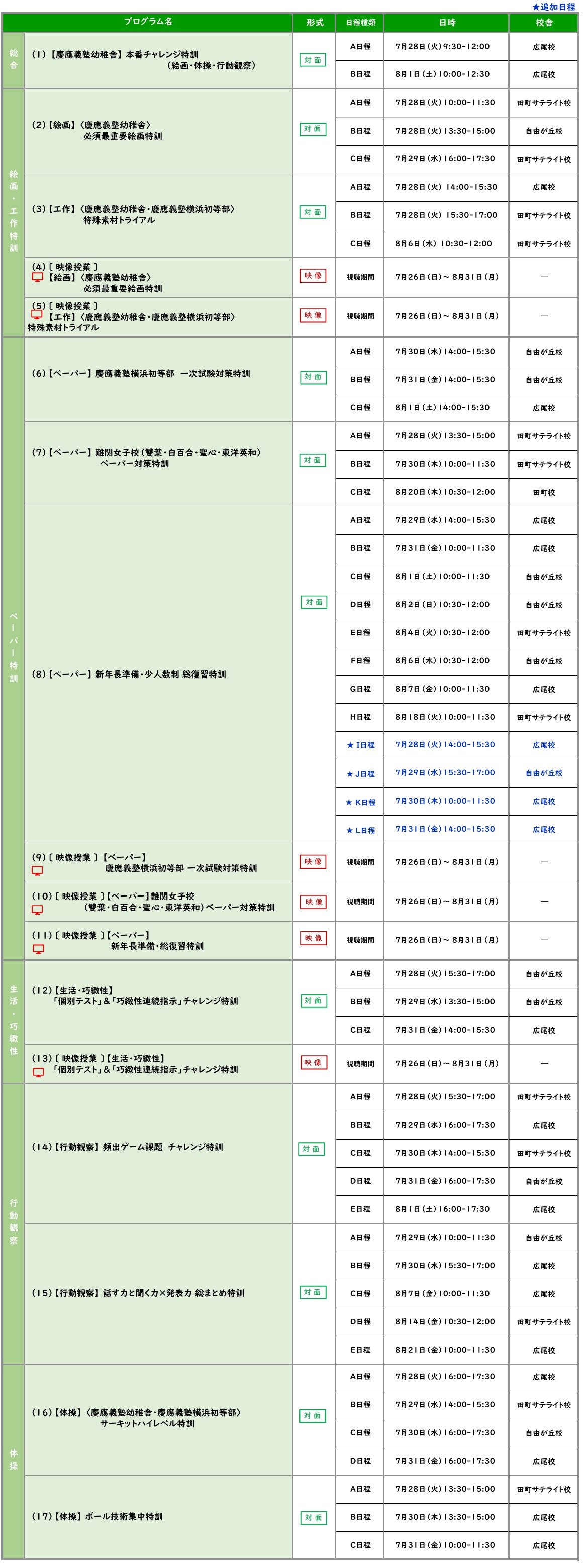Click the 校舎 column header
Viewport: 587px width, 1568px height.
point(544,22)
